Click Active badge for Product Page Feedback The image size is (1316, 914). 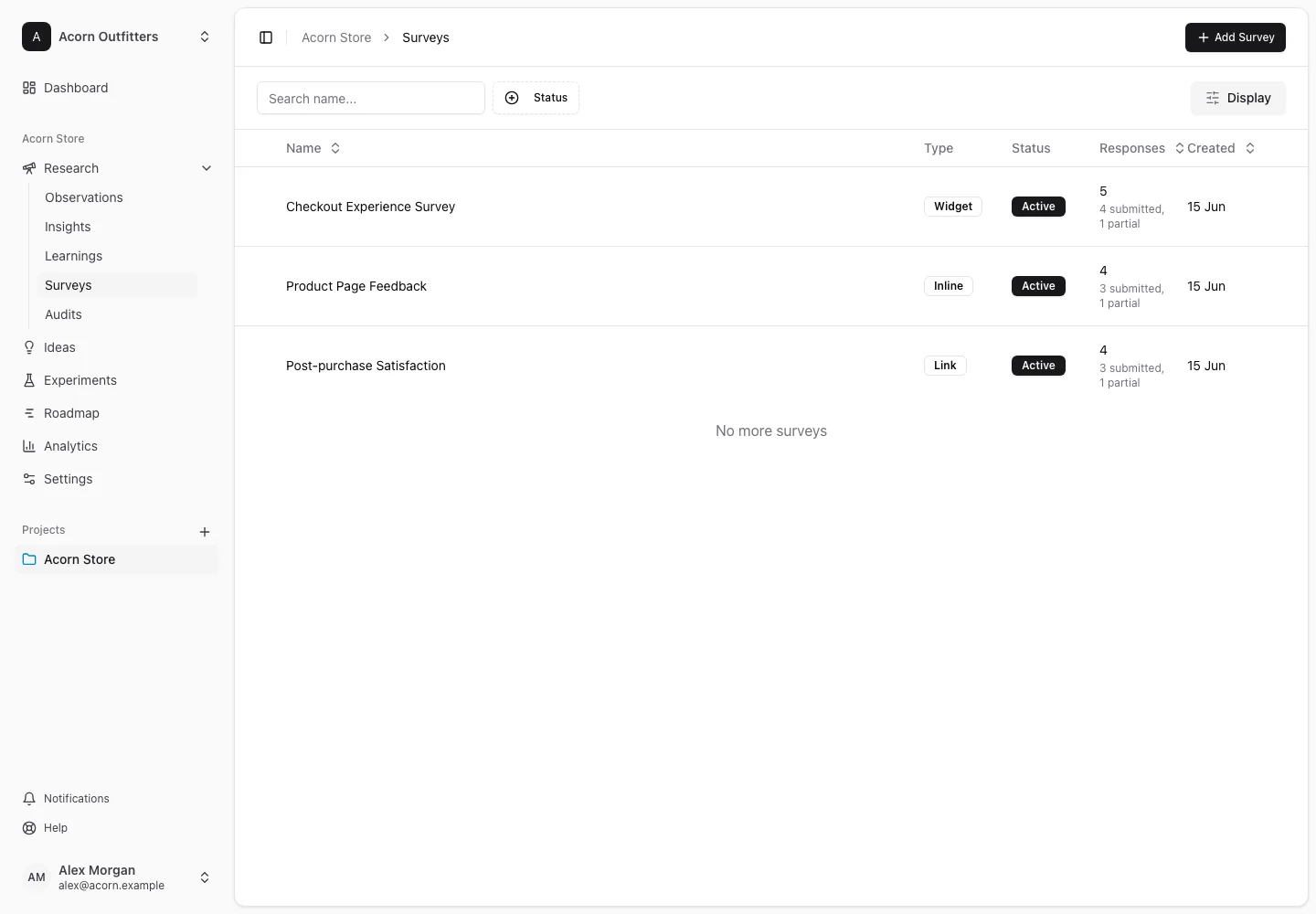(x=1038, y=286)
